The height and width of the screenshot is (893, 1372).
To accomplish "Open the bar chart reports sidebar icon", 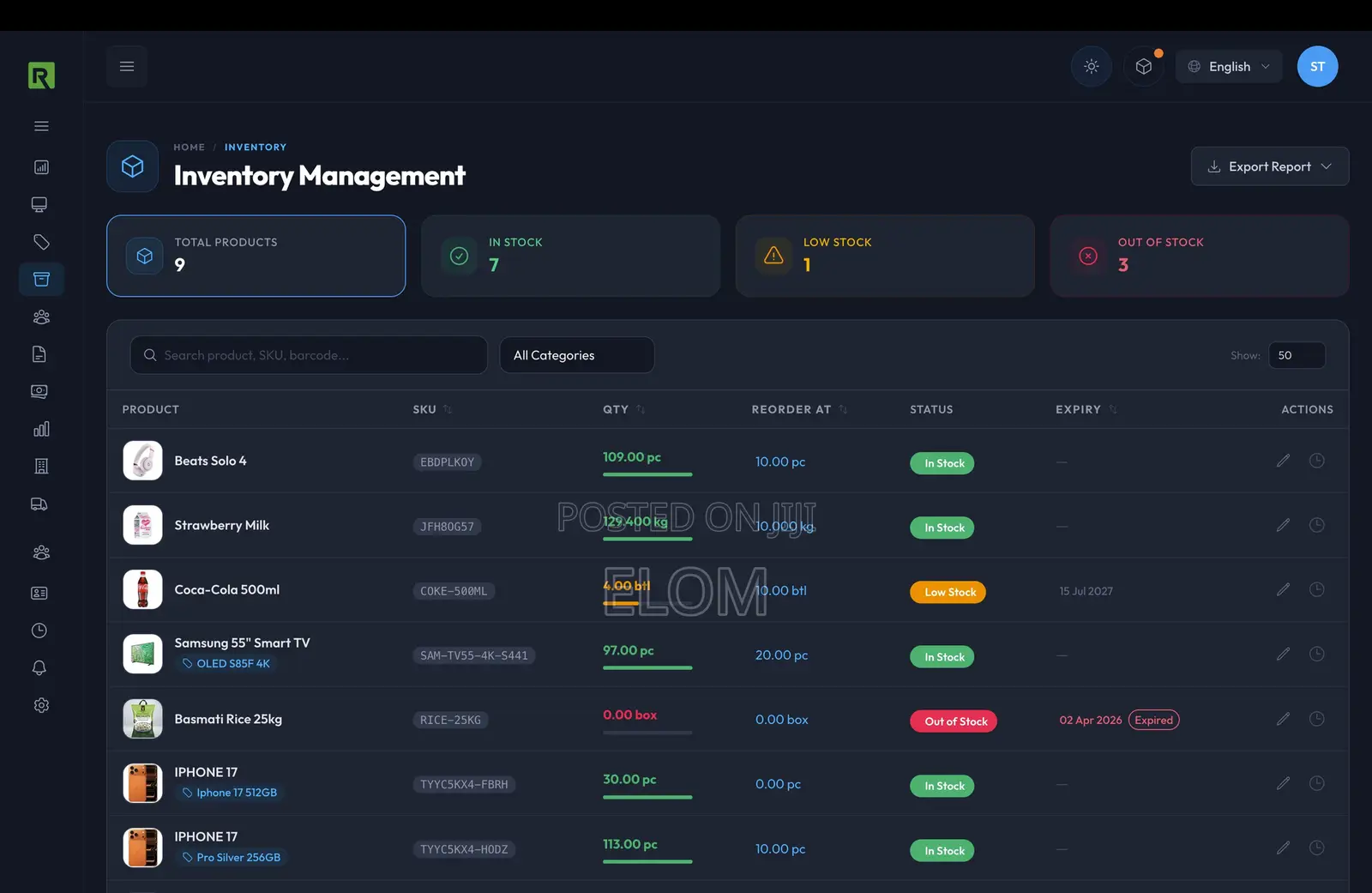I will 41,429.
